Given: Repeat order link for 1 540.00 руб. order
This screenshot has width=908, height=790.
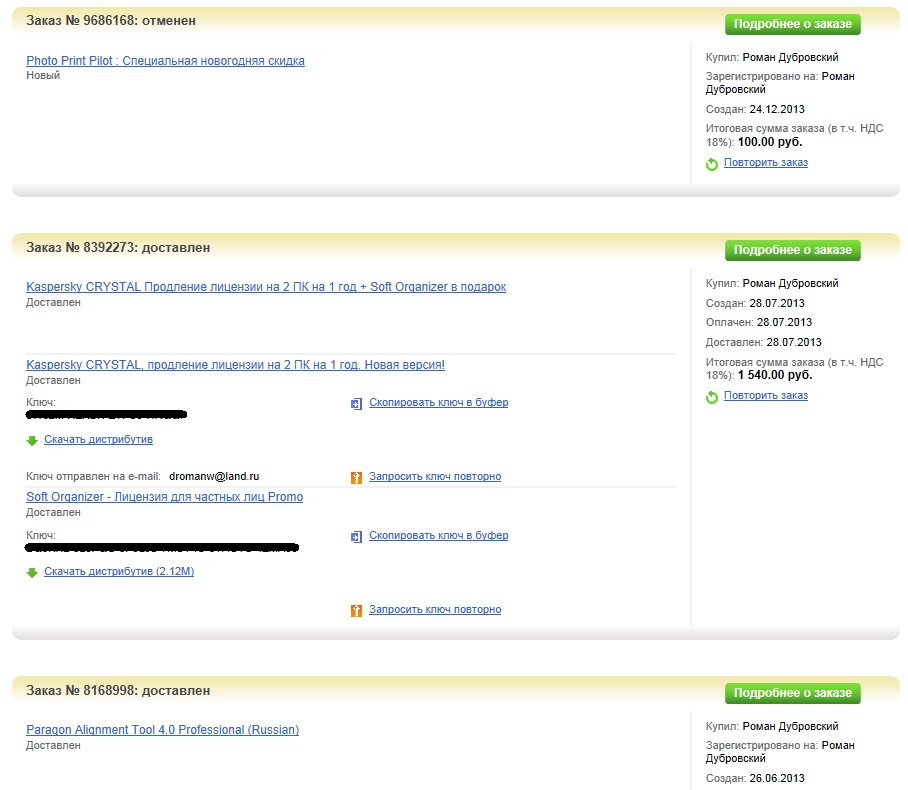Looking at the screenshot, I should point(766,396).
